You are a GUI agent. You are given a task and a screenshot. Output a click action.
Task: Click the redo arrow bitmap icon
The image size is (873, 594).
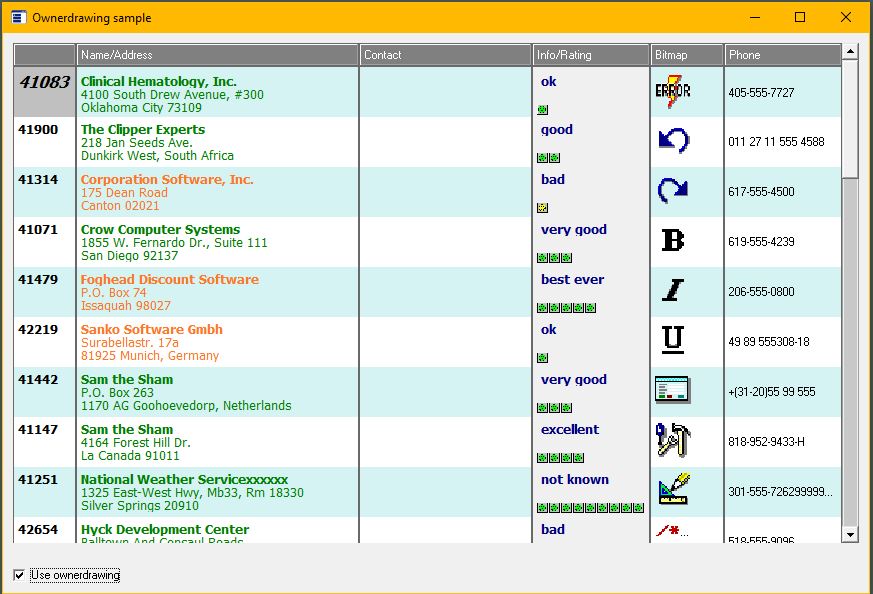click(x=673, y=190)
